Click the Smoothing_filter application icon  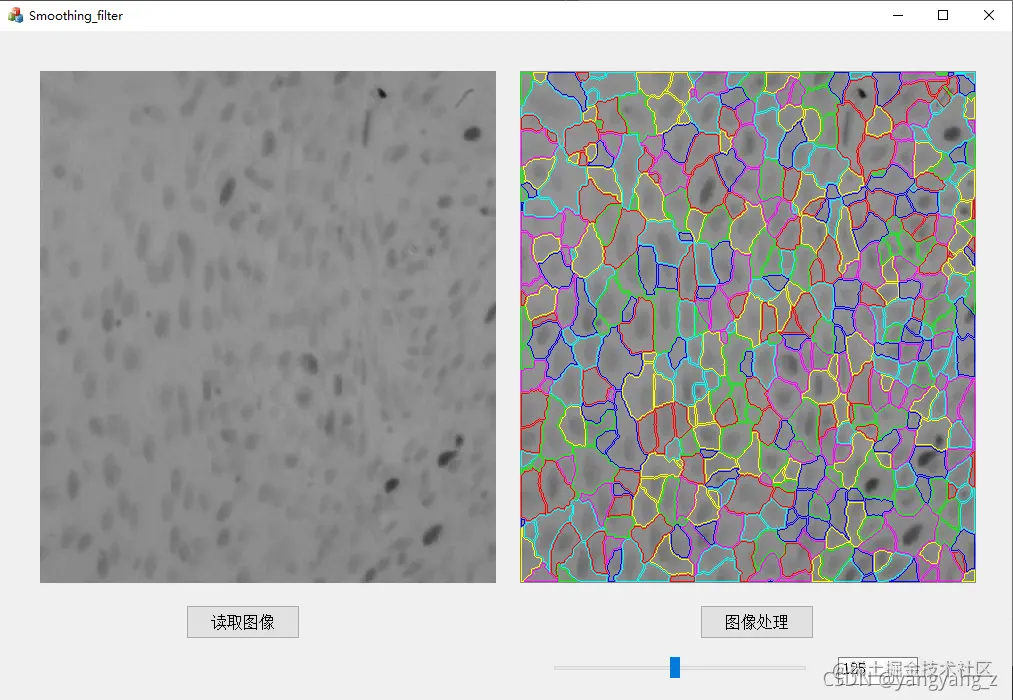14,15
